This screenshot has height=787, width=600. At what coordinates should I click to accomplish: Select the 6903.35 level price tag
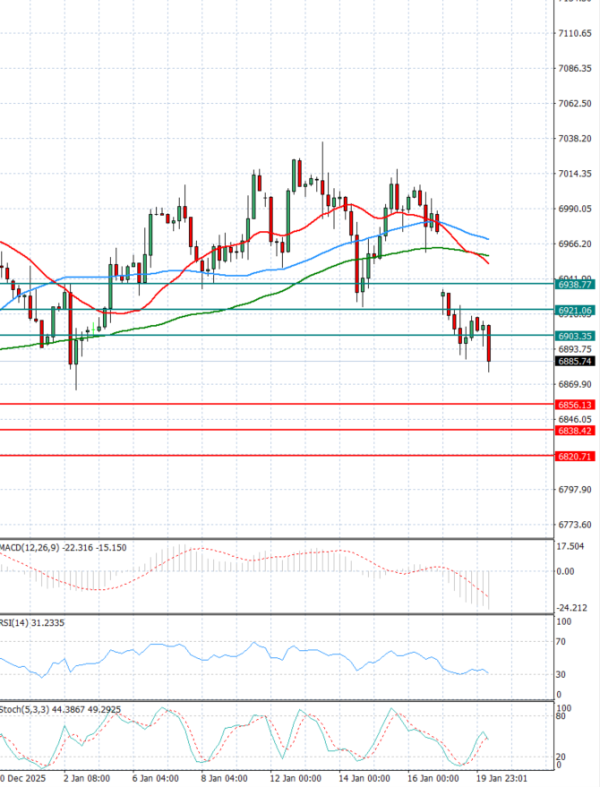pyautogui.click(x=575, y=336)
